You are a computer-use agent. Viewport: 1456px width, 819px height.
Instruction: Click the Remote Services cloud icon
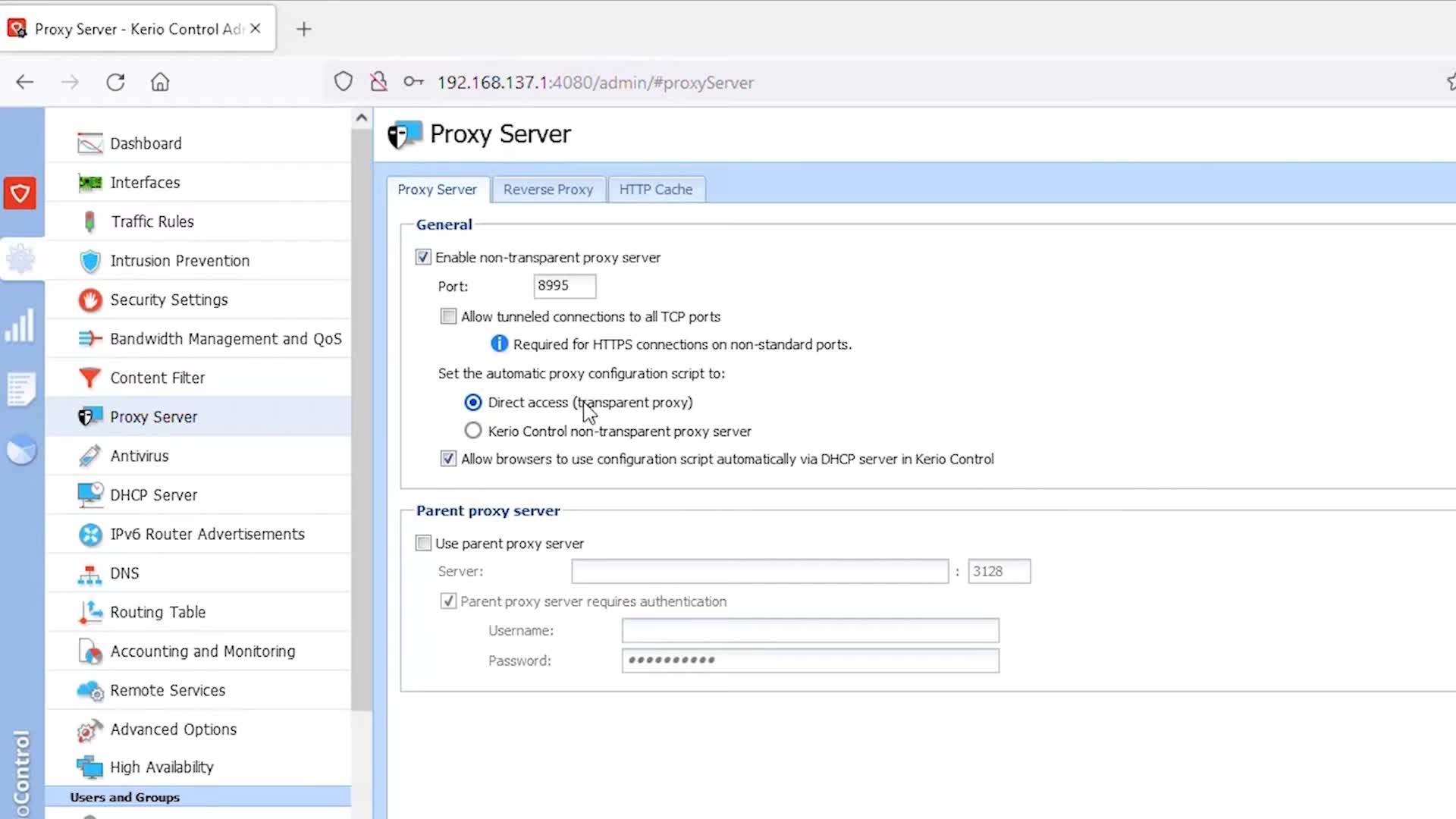click(x=90, y=691)
